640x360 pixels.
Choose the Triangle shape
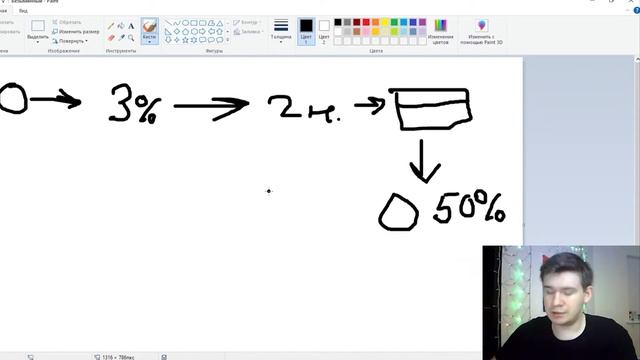[x=220, y=23]
